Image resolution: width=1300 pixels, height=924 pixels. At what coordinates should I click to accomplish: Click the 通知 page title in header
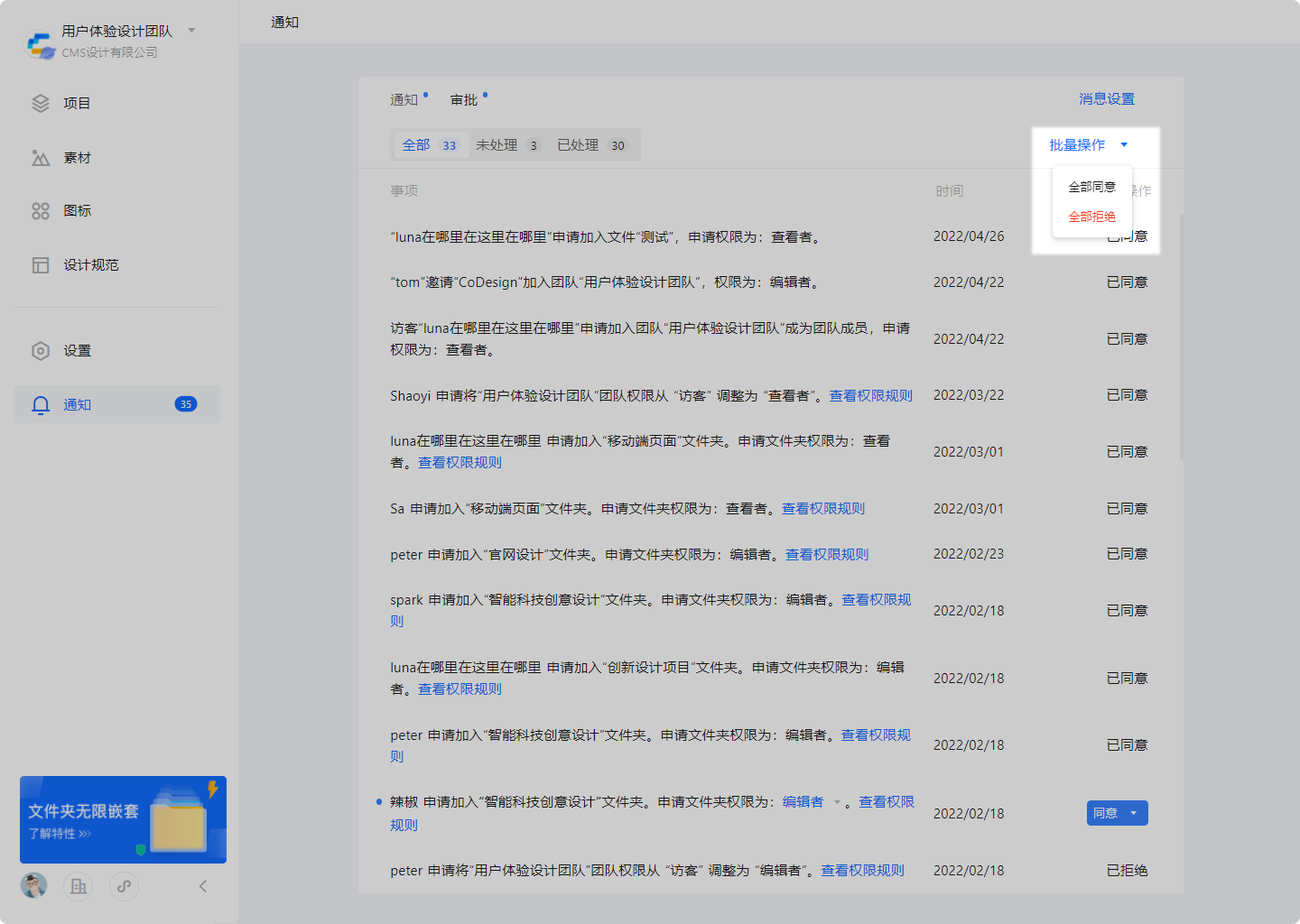tap(284, 23)
